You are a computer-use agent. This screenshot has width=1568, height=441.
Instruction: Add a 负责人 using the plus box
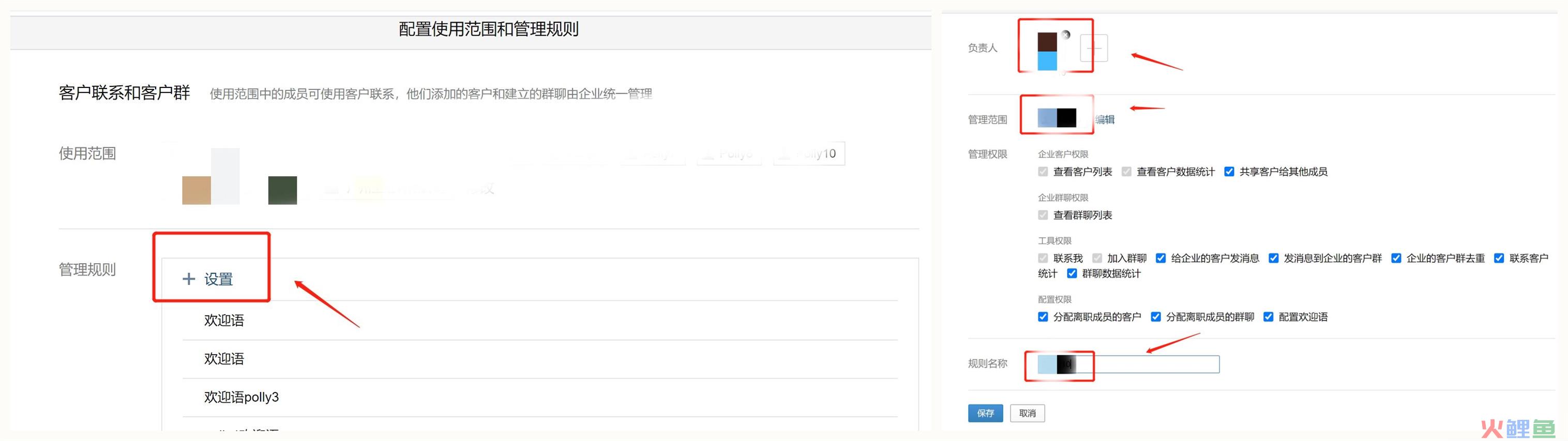tap(1094, 48)
